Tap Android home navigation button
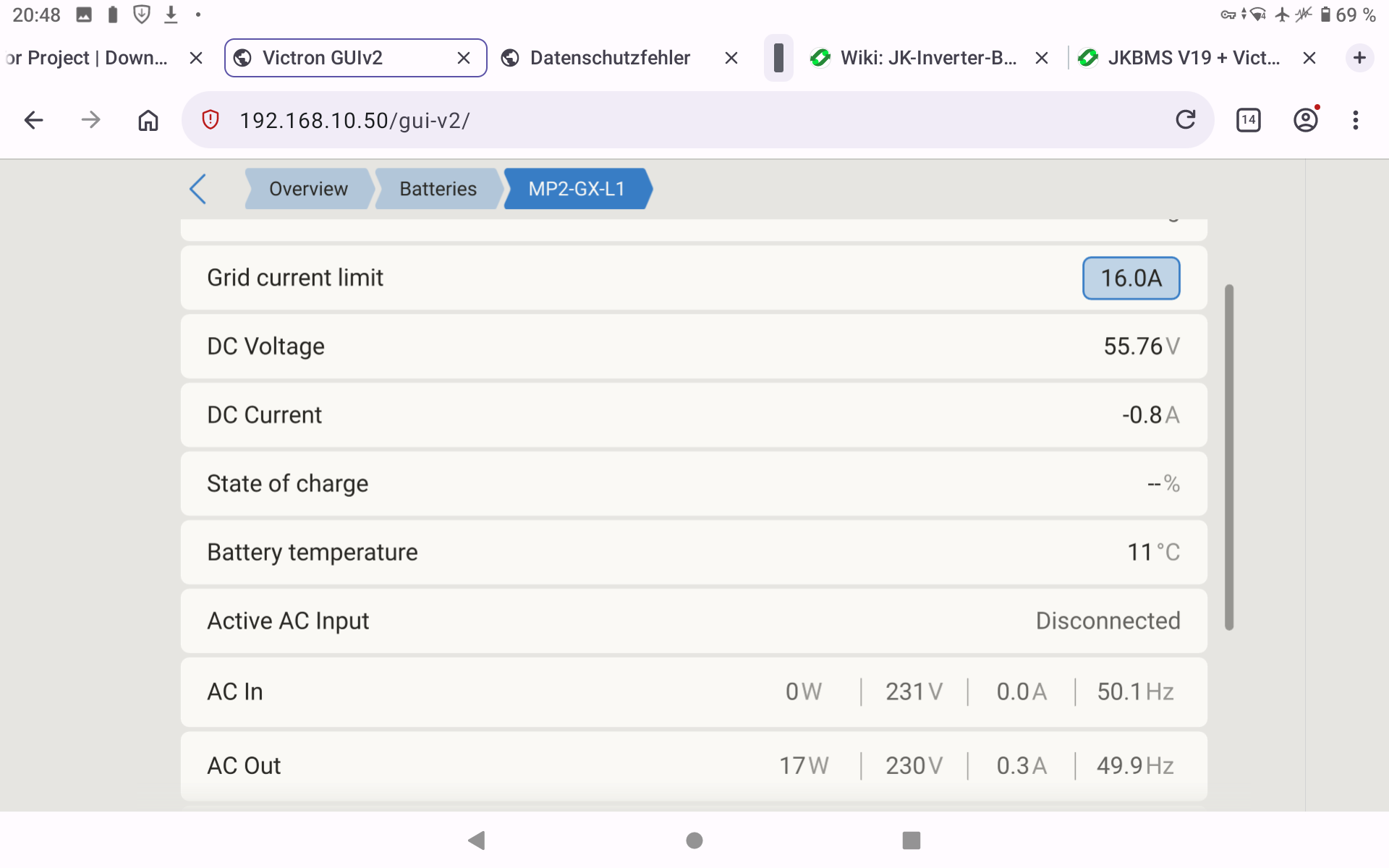This screenshot has width=1389, height=868. 694,840
